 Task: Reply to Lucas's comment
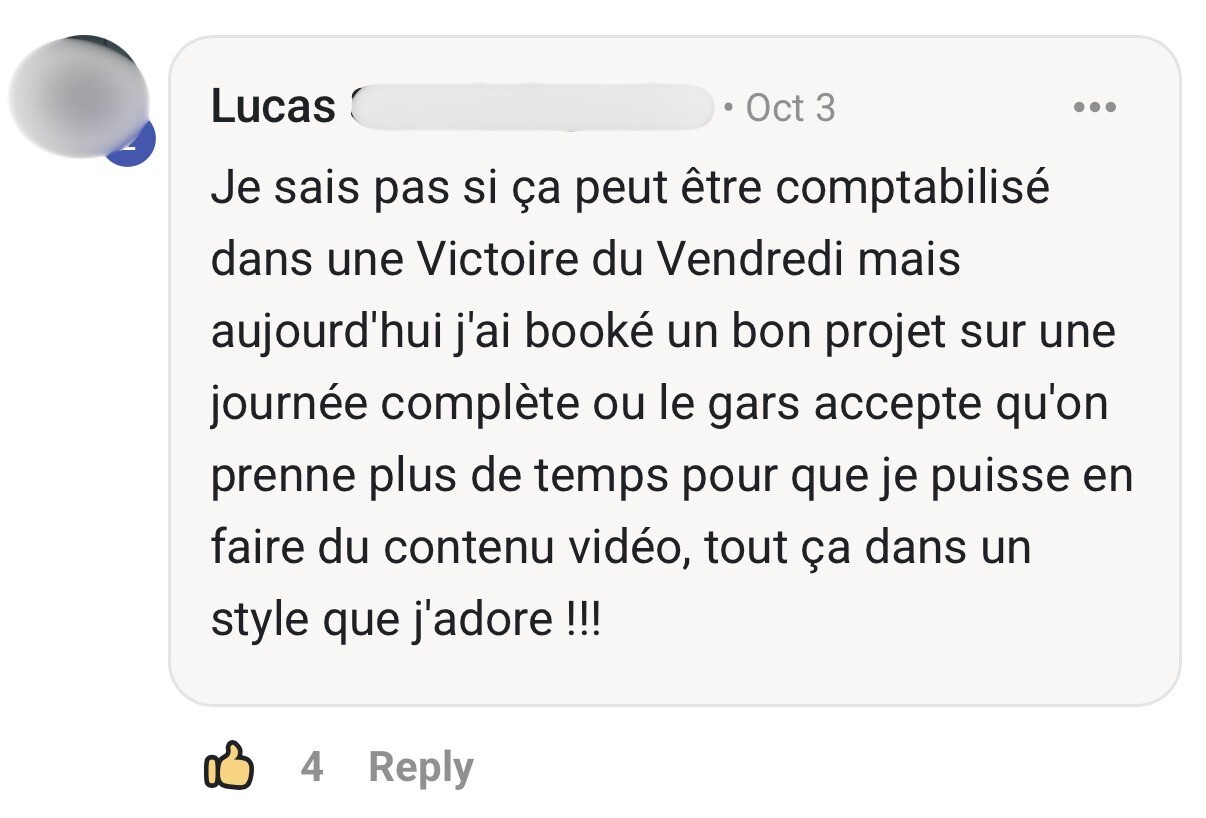click(421, 768)
